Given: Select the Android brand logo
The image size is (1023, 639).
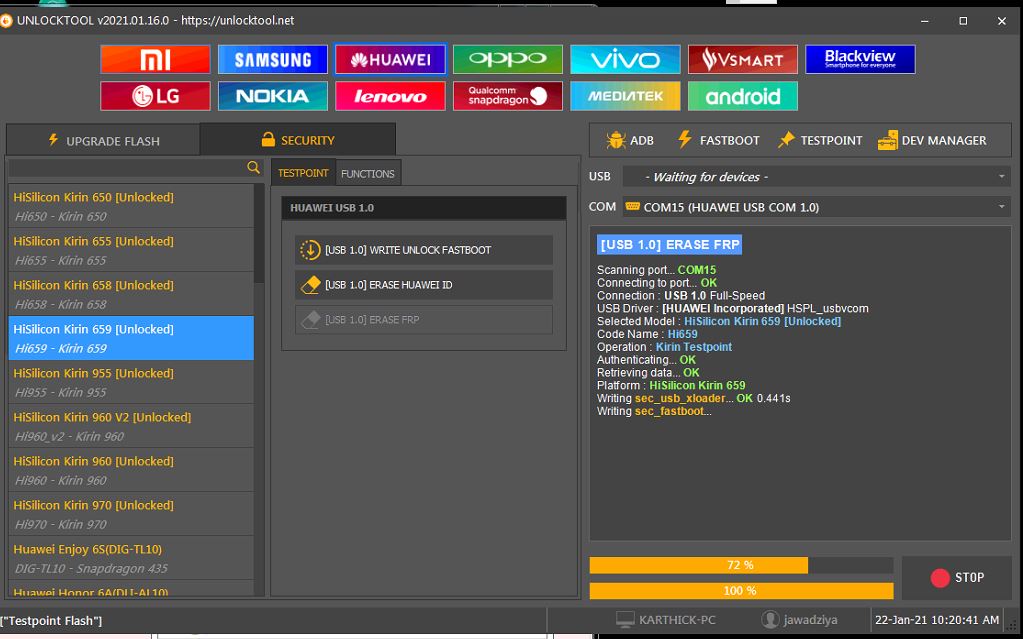Looking at the screenshot, I should point(742,96).
